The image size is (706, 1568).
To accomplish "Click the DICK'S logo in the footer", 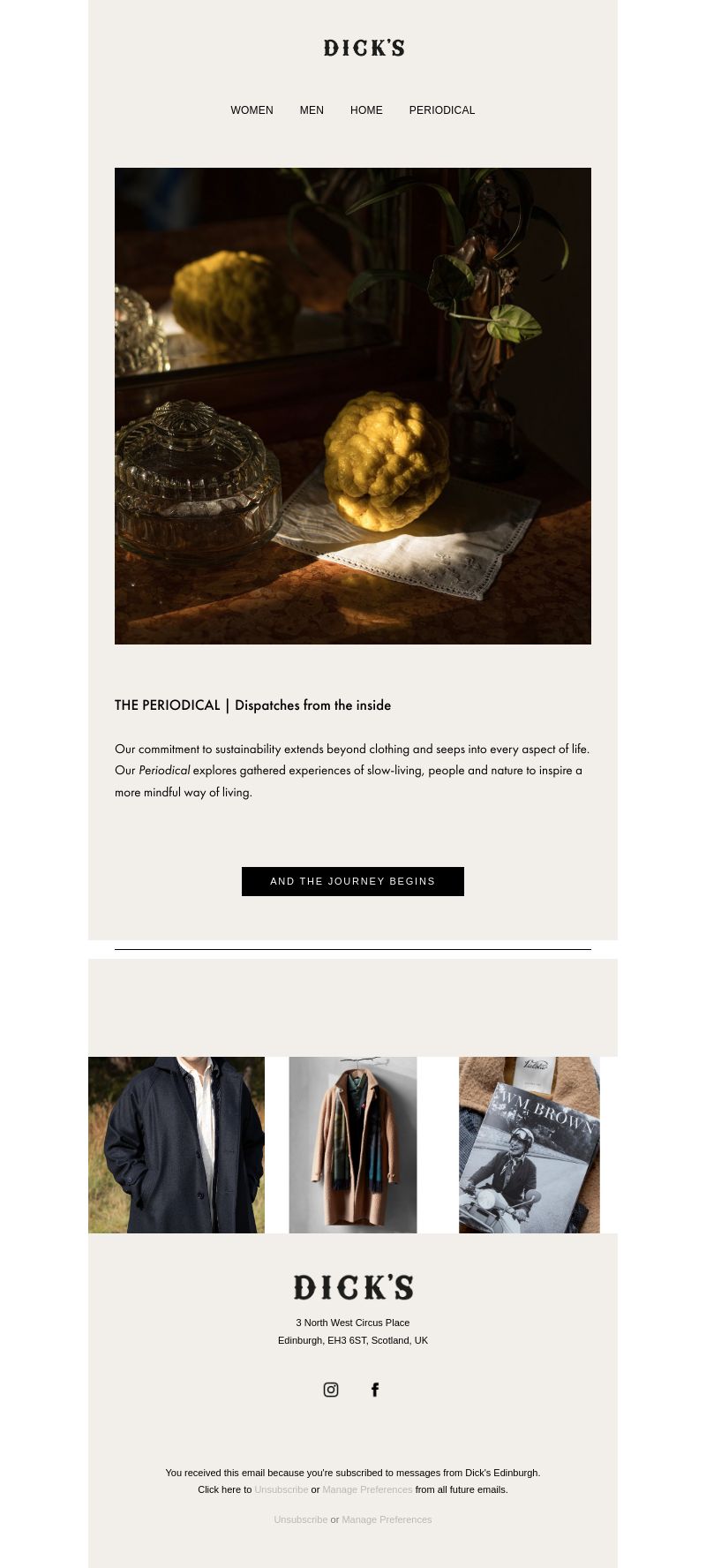I will click(x=353, y=1287).
